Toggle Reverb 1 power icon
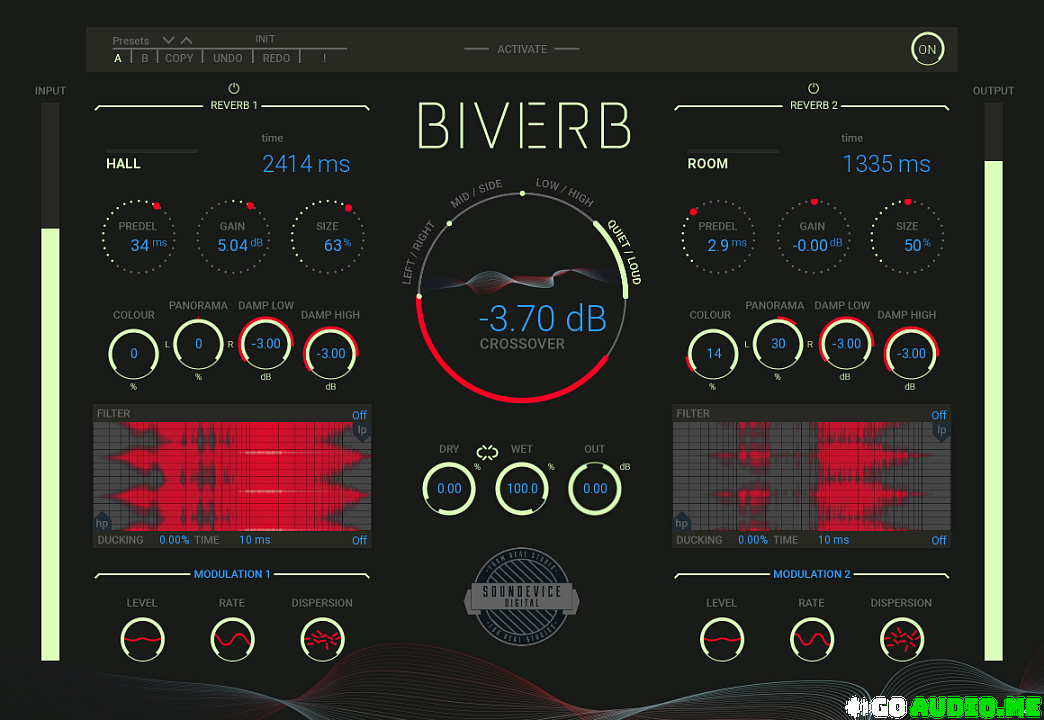Screen dimensions: 1044x720 click(234, 89)
